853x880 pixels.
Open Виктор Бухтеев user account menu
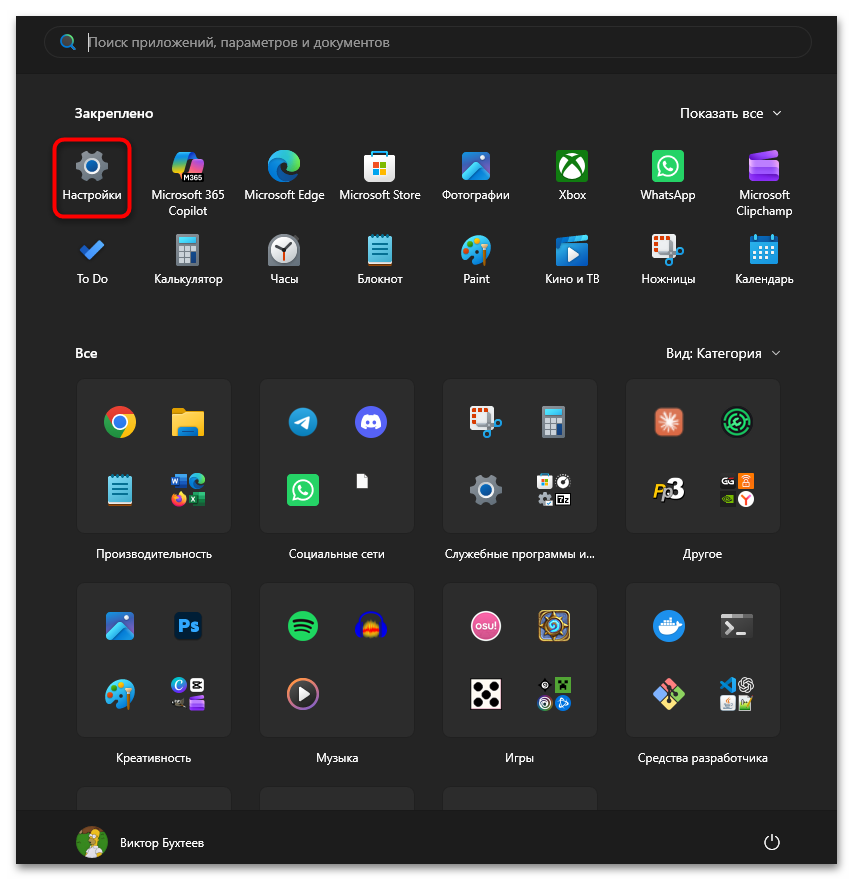point(140,842)
